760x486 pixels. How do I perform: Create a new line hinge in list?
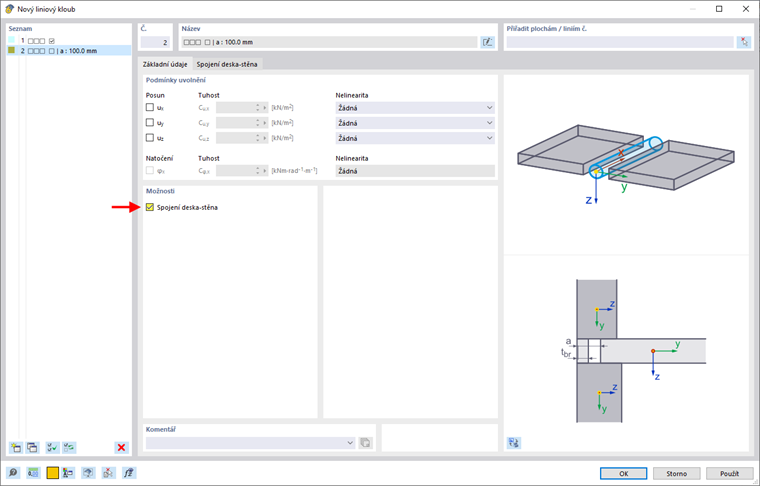16,447
